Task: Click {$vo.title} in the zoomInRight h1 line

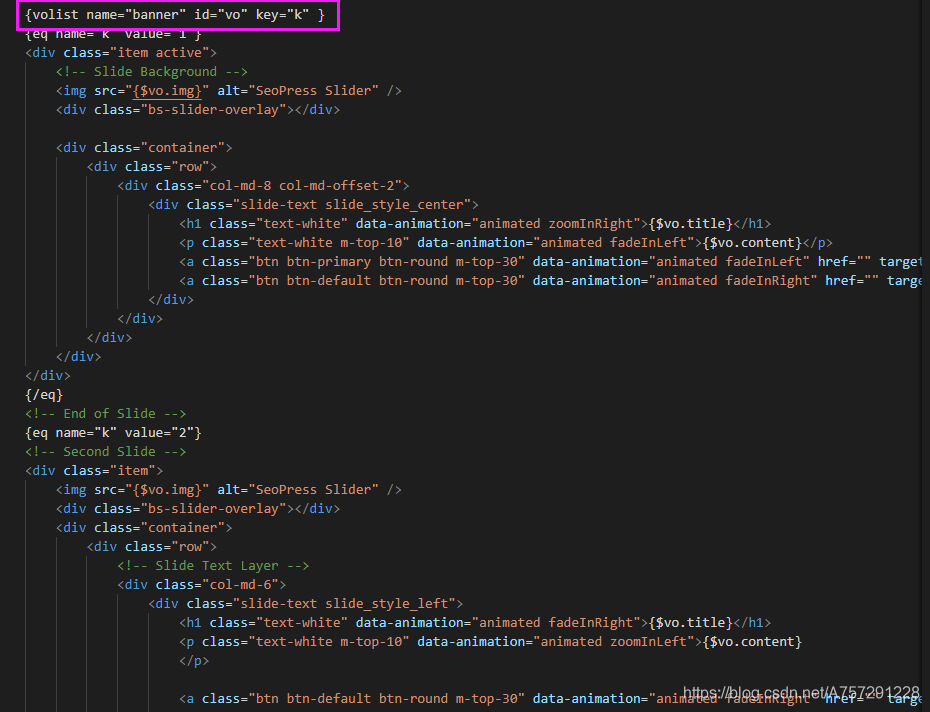Action: pos(691,224)
